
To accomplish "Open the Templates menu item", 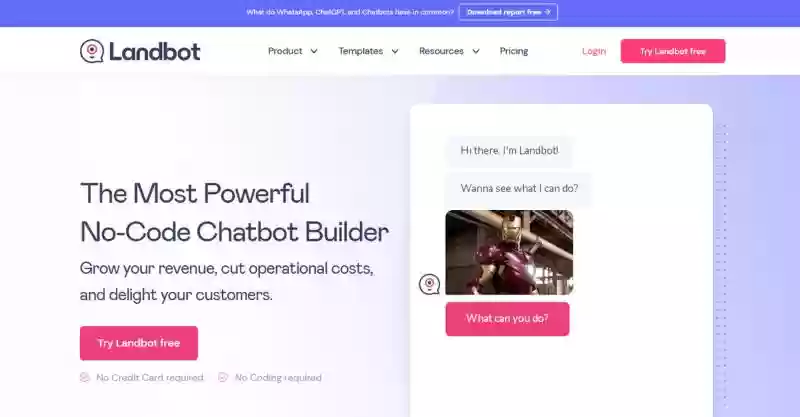I will point(361,51).
